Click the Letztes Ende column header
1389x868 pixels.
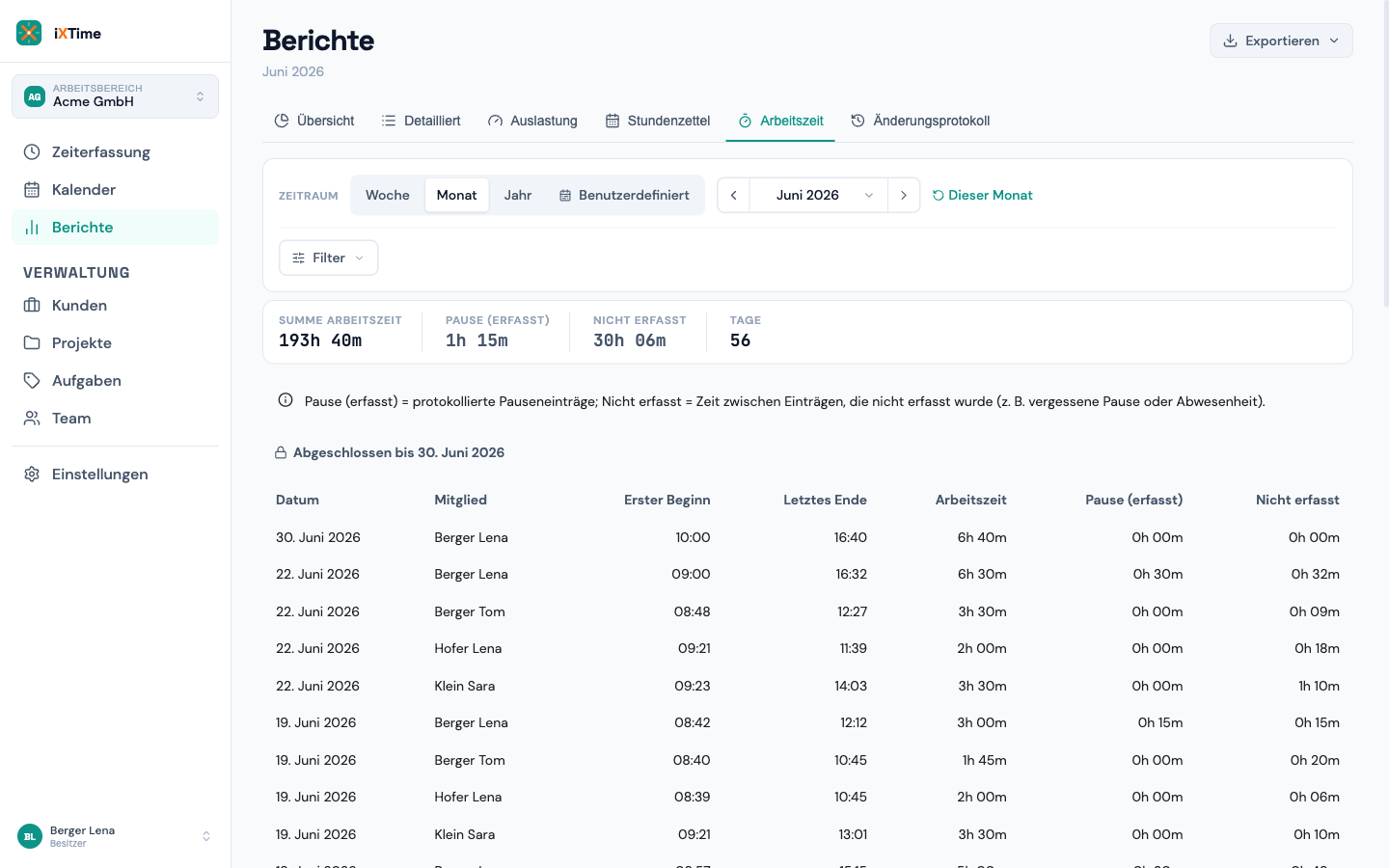825,500
